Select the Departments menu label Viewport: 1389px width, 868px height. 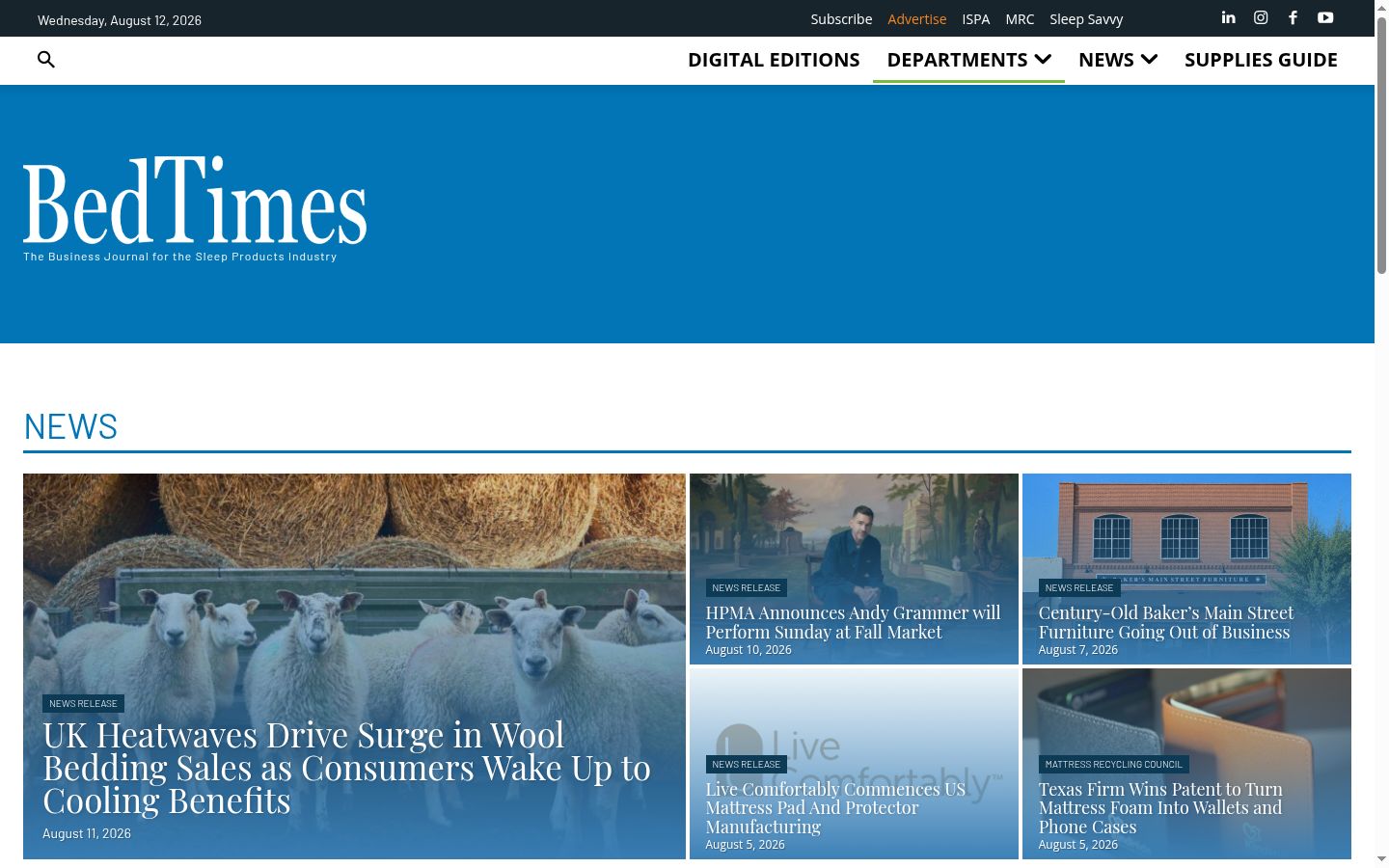[x=957, y=60]
